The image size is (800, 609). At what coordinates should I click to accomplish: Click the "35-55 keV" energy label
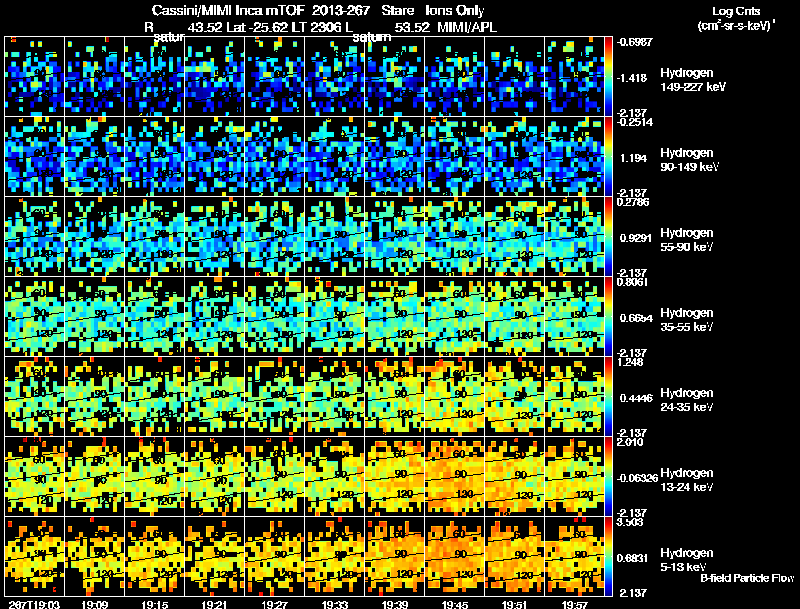click(x=686, y=327)
